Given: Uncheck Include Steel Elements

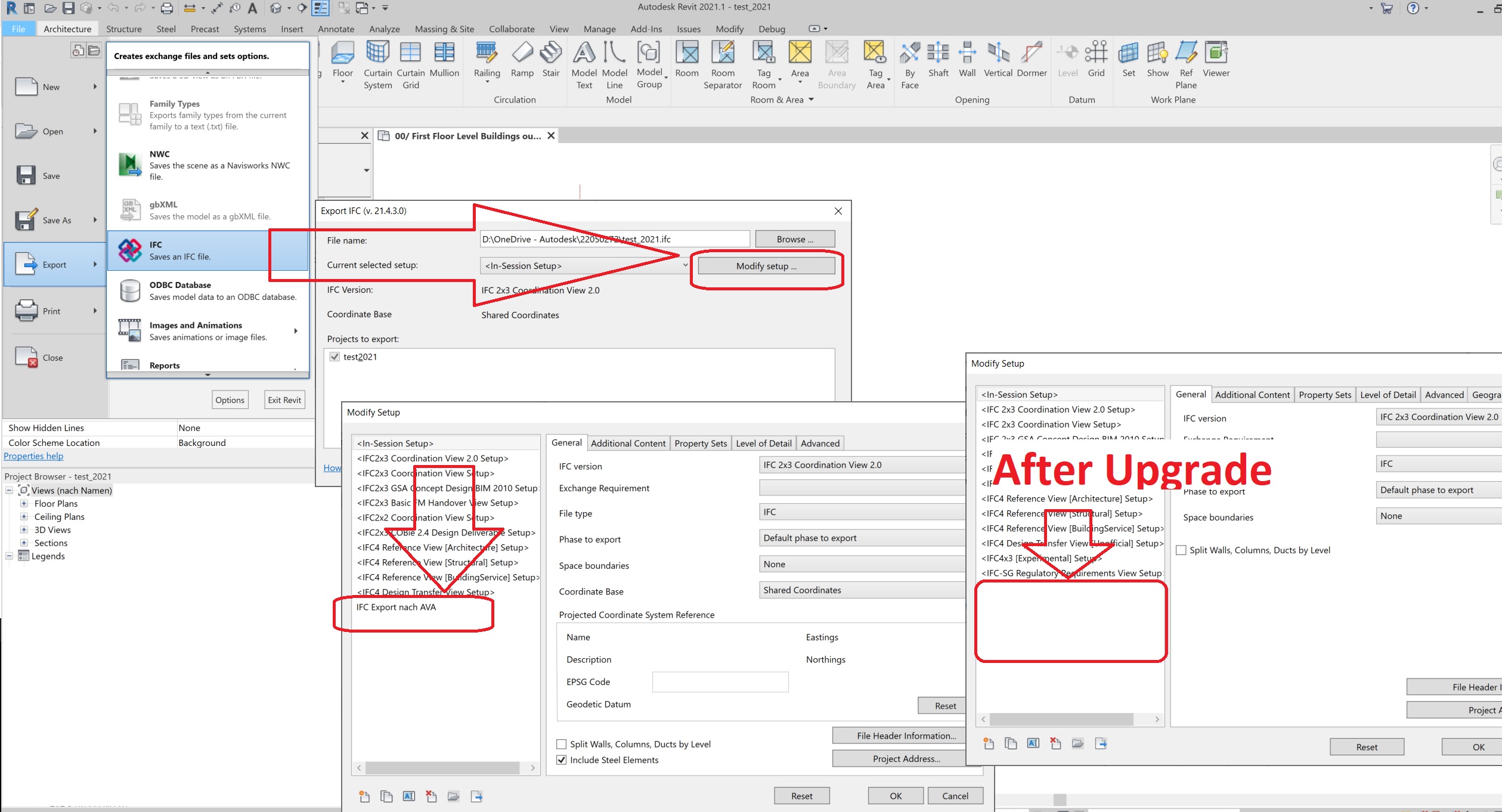Looking at the screenshot, I should [x=561, y=760].
